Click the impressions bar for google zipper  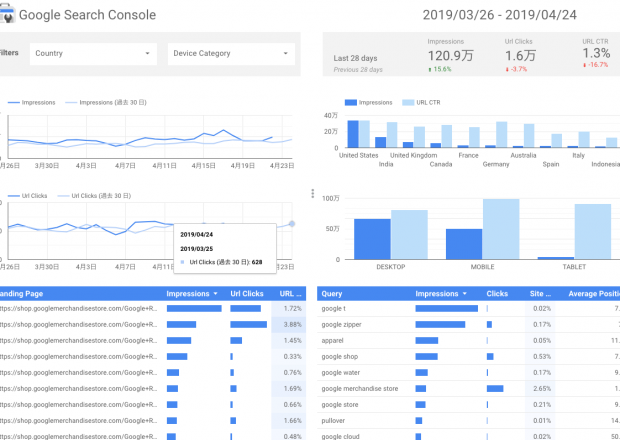click(x=440, y=325)
